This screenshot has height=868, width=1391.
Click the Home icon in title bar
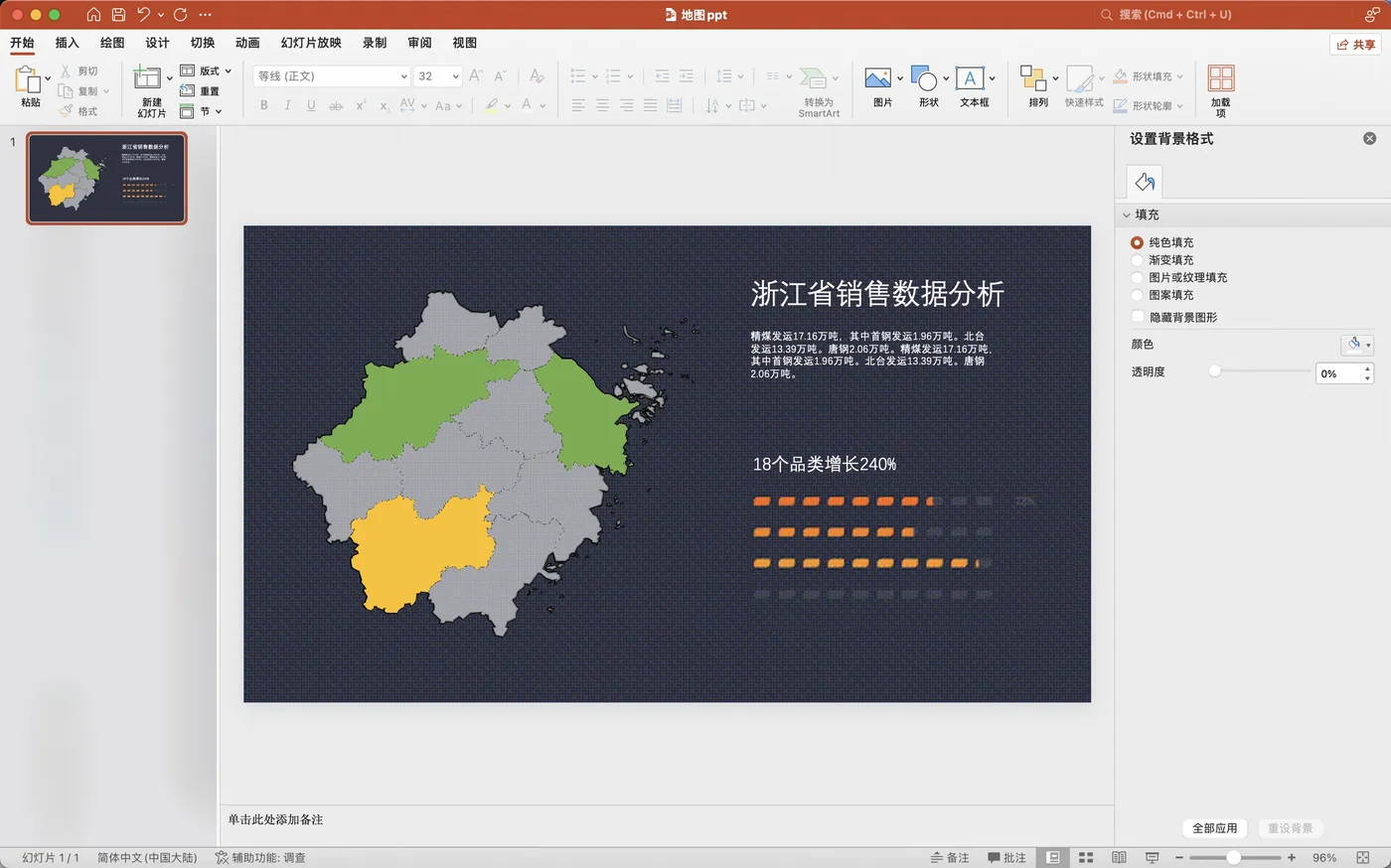click(93, 15)
